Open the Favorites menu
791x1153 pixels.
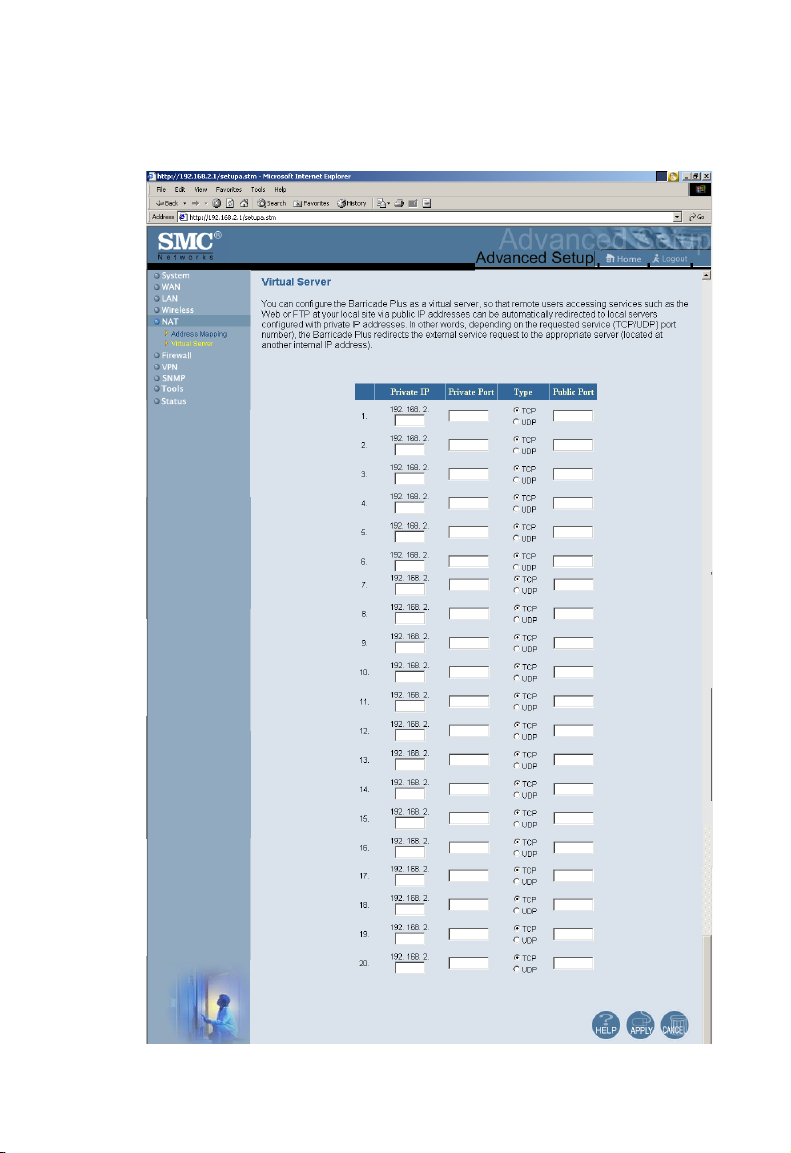(229, 190)
